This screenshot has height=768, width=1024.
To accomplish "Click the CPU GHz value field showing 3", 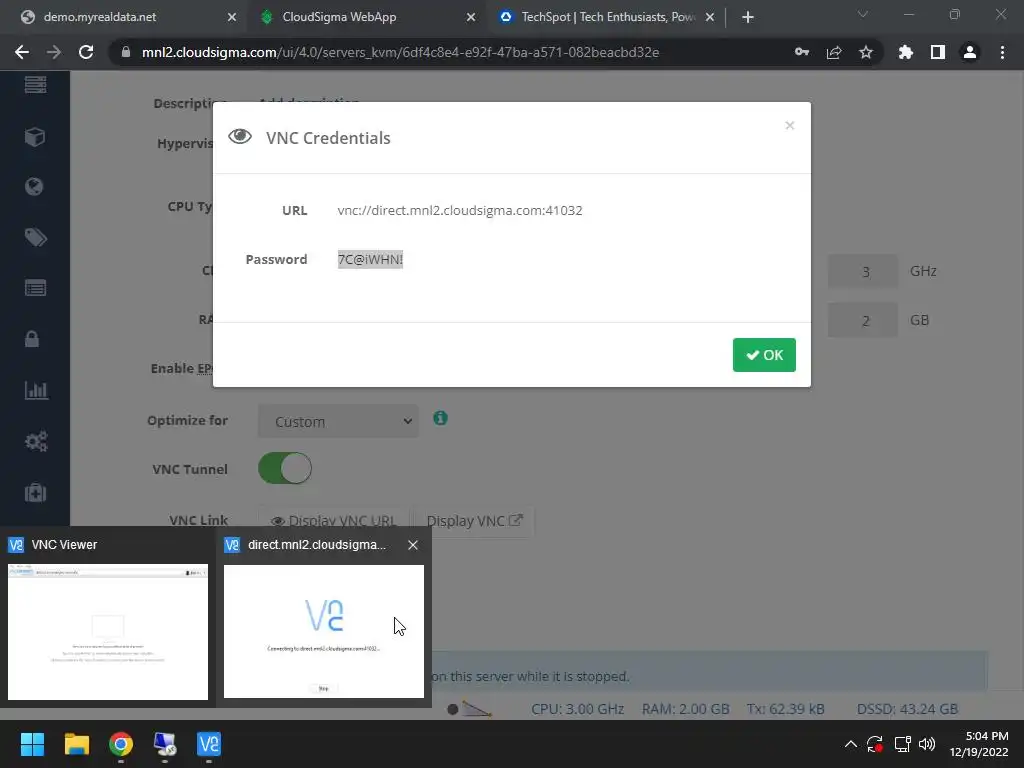I will [x=863, y=271].
